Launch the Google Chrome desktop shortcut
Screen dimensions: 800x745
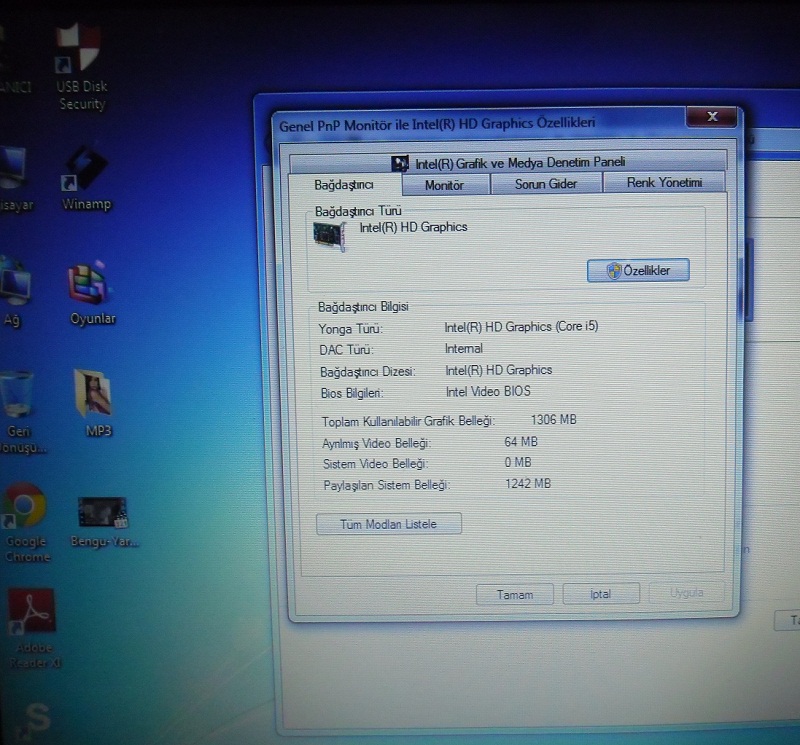tap(26, 523)
